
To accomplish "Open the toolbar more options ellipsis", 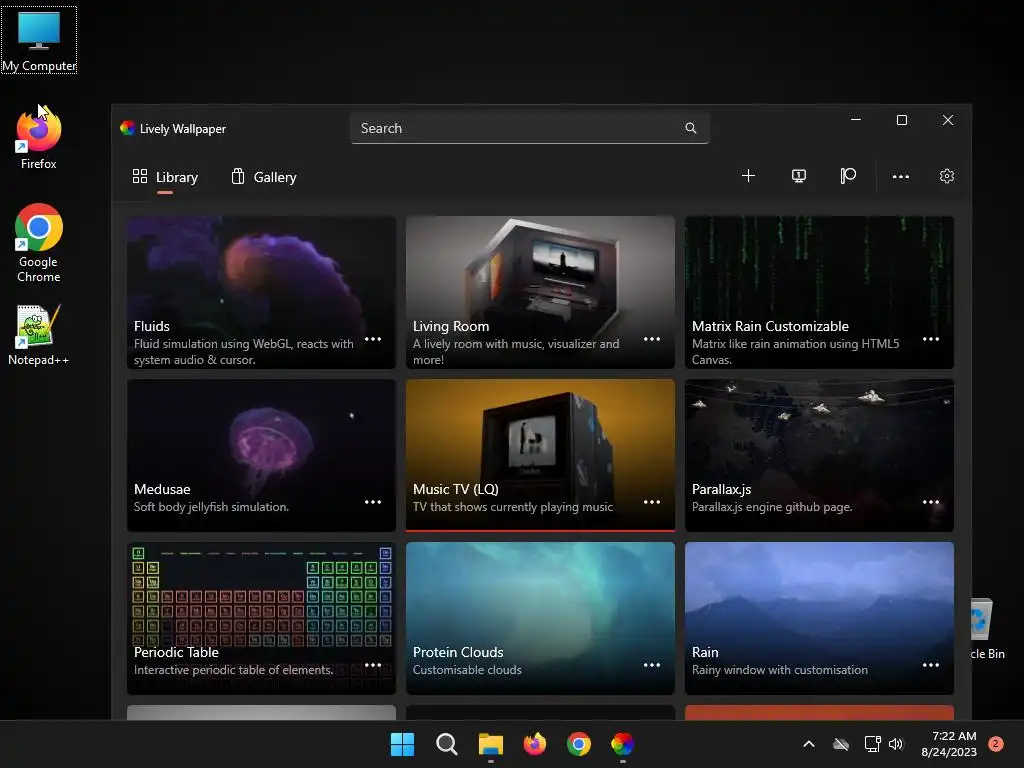I will click(901, 176).
